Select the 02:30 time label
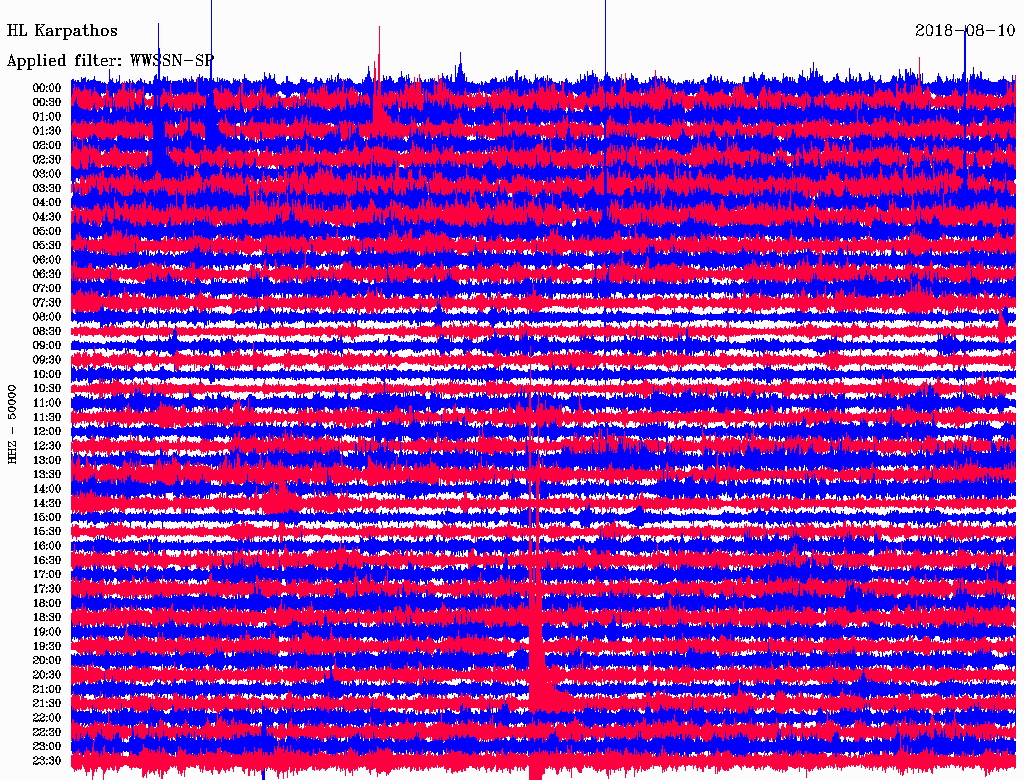 tap(47, 160)
